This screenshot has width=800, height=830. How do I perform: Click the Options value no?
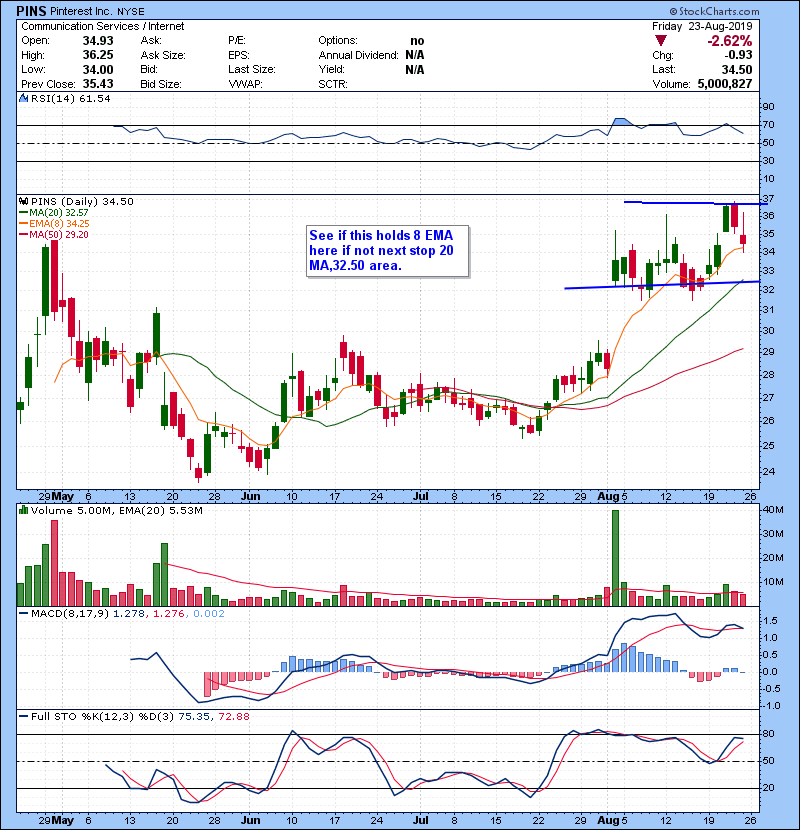tap(417, 41)
